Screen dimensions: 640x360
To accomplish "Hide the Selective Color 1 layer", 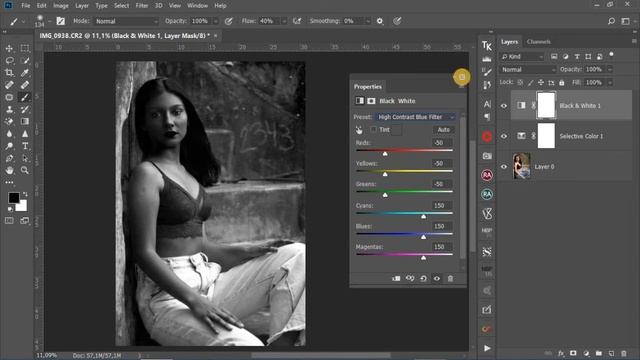I will pyautogui.click(x=504, y=136).
